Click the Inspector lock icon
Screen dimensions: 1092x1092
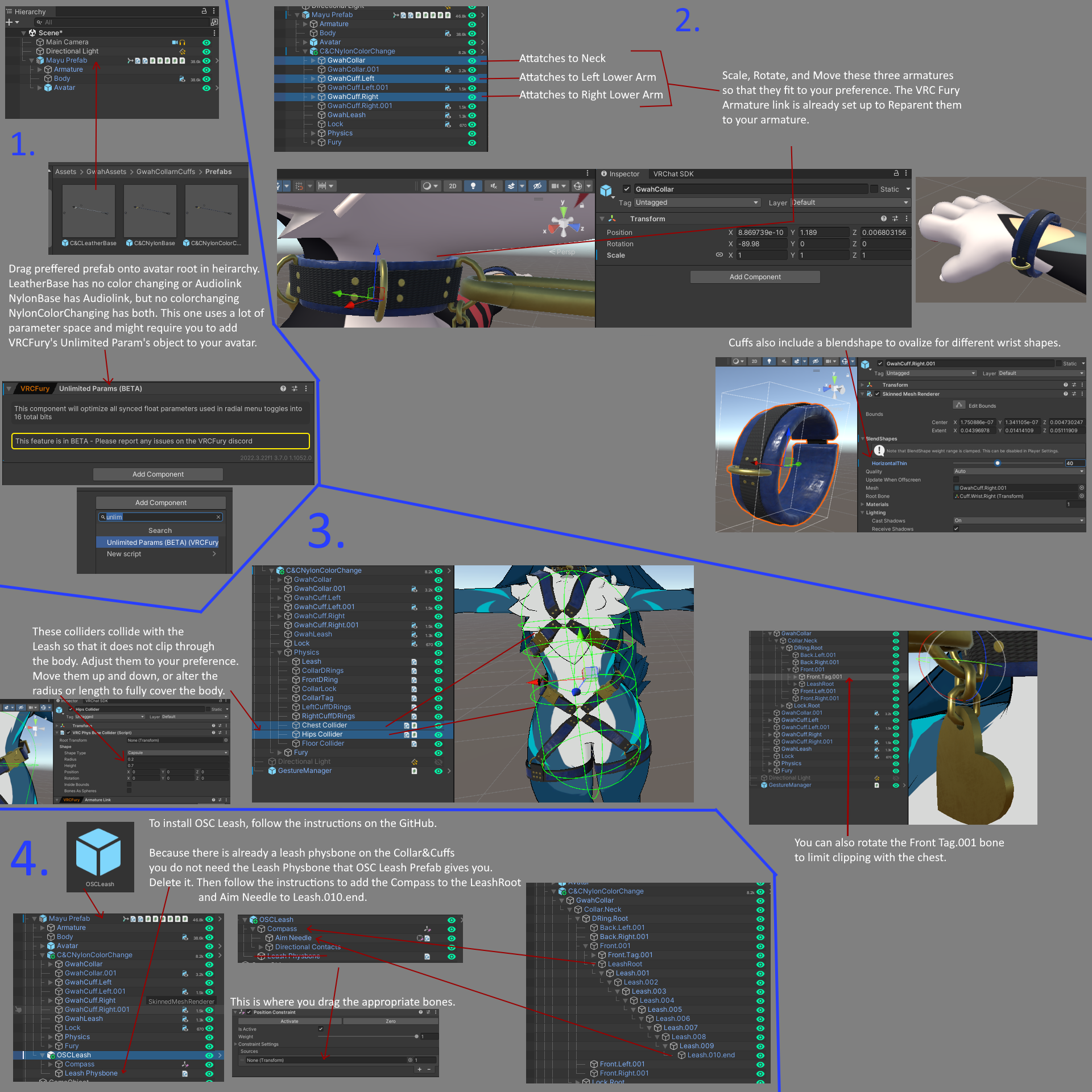click(896, 173)
